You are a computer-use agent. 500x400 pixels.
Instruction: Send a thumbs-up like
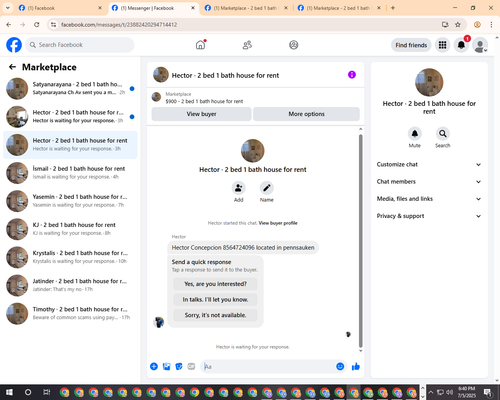point(356,367)
